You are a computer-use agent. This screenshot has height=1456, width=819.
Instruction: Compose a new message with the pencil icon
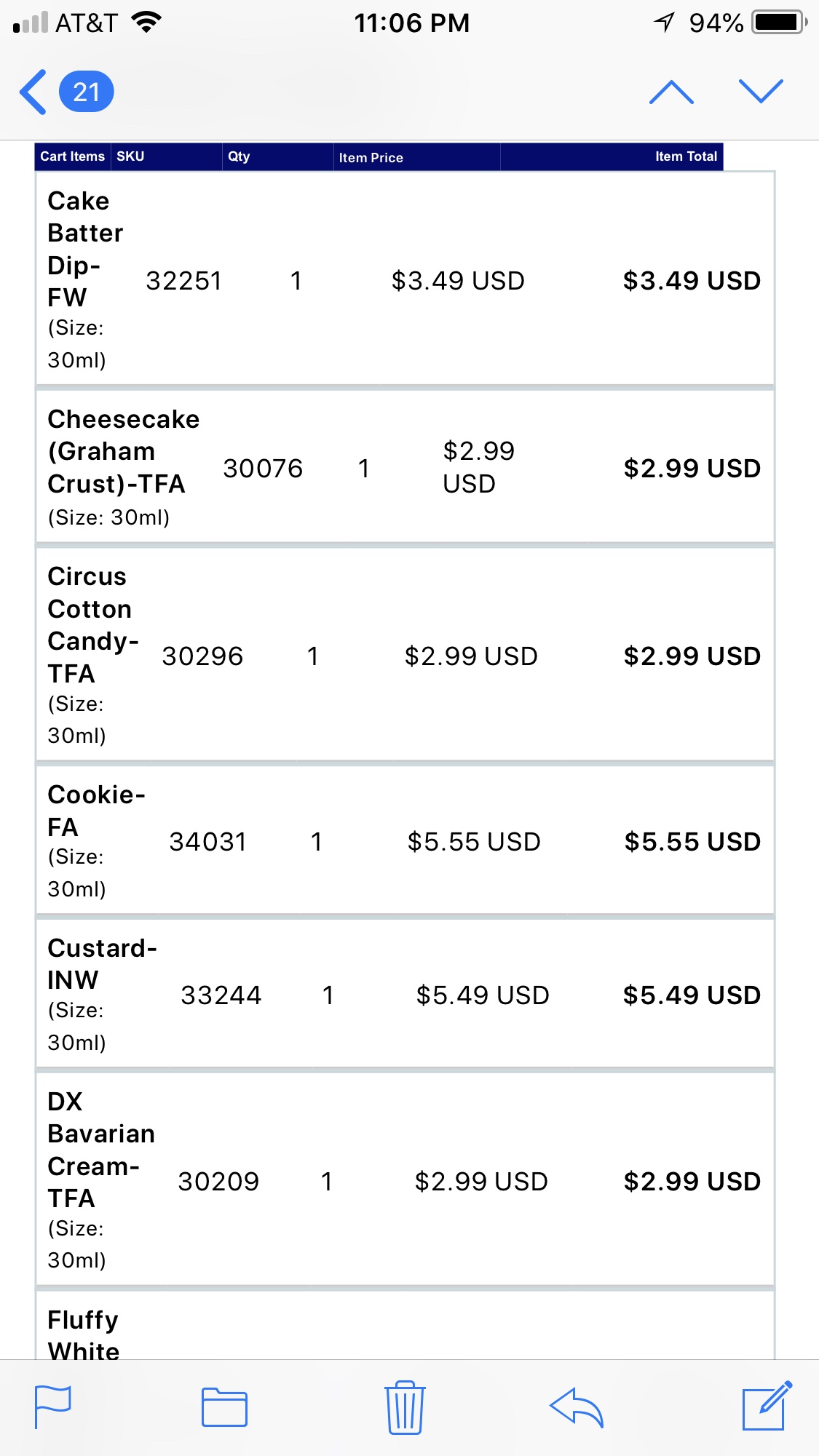click(x=766, y=1405)
